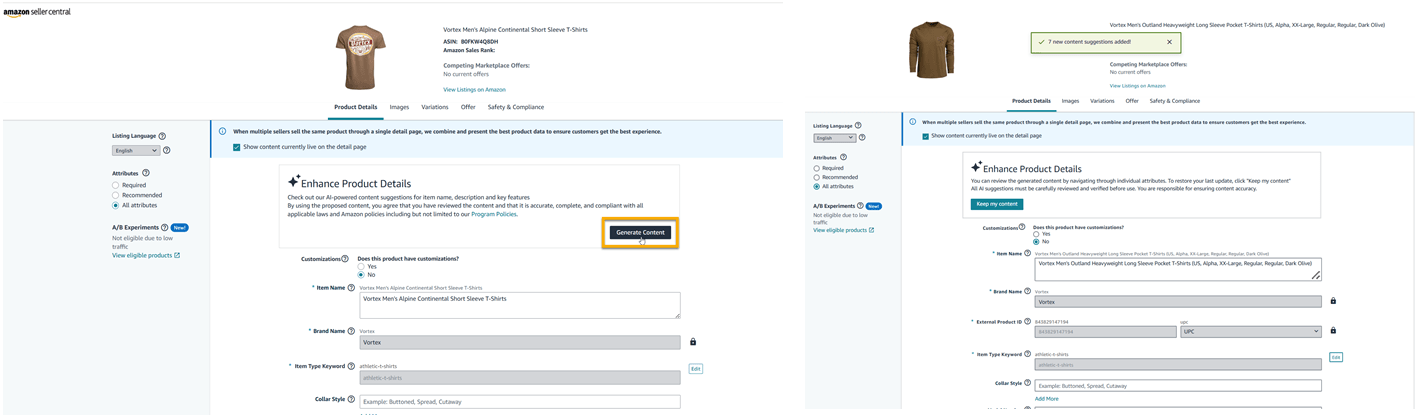
Task: Click Edit beside Item Type Keyword on Long Sleeve listing
Action: pyautogui.click(x=1335, y=357)
